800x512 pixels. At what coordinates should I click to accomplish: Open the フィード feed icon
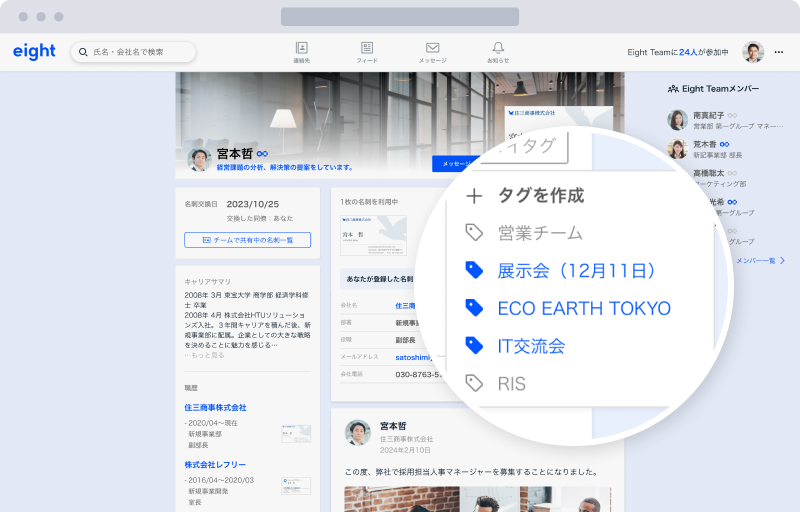point(367,51)
